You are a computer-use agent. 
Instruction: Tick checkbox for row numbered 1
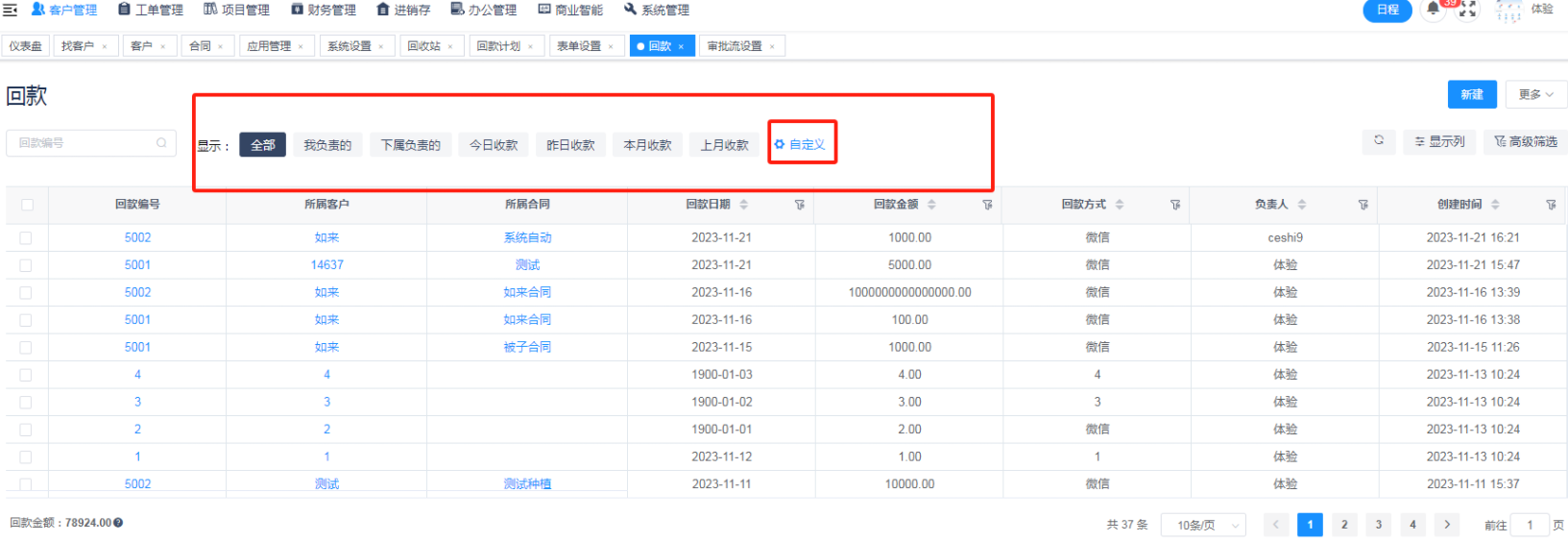pos(26,456)
